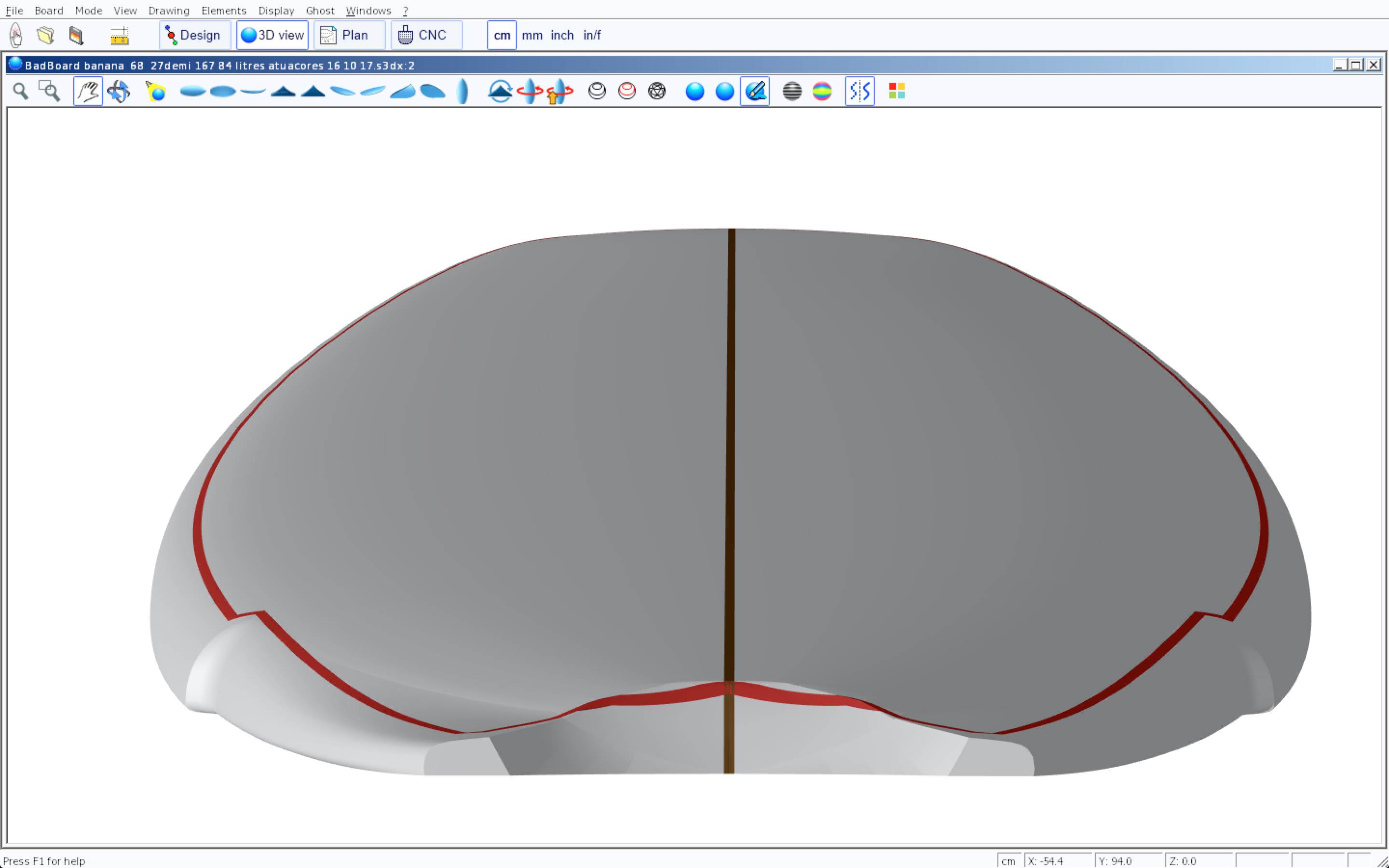Screen dimensions: 1389x868
Task: Switch to the wireframe mesh sphere rendering
Action: [x=656, y=91]
